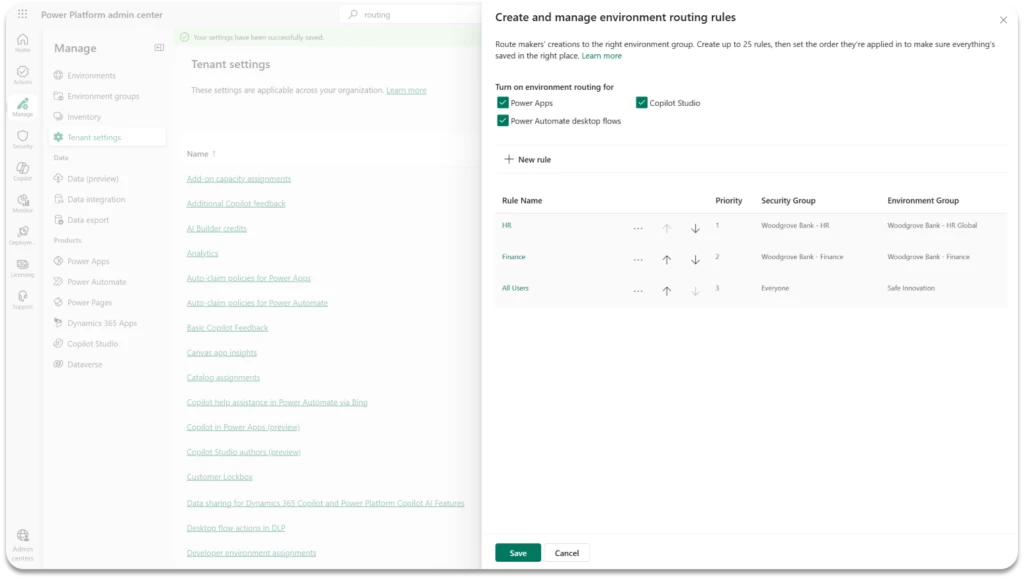
Task: Open the Licensing icon in sidebar
Action: [x=22, y=267]
